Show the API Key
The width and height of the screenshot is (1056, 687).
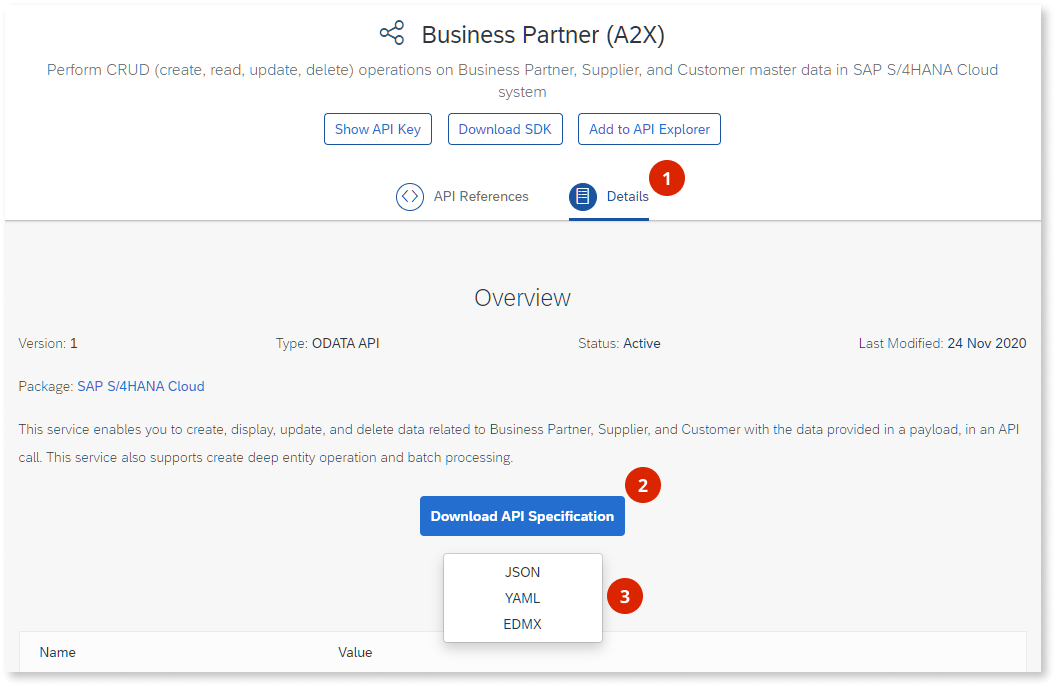(x=378, y=129)
